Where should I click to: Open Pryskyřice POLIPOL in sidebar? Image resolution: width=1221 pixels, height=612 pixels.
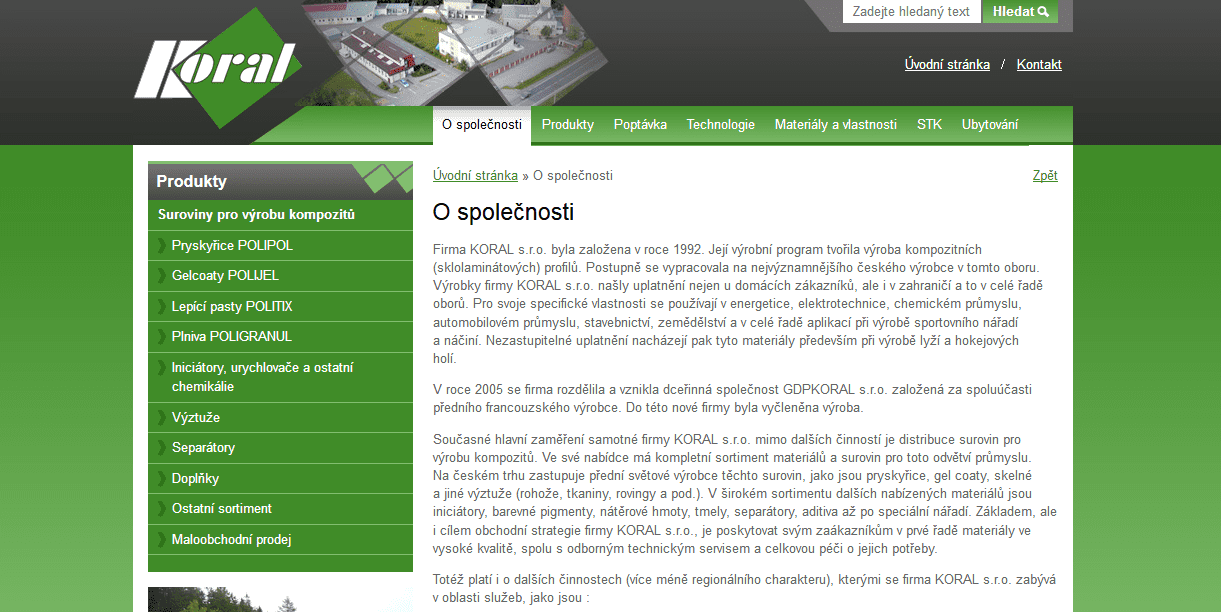(x=280, y=246)
